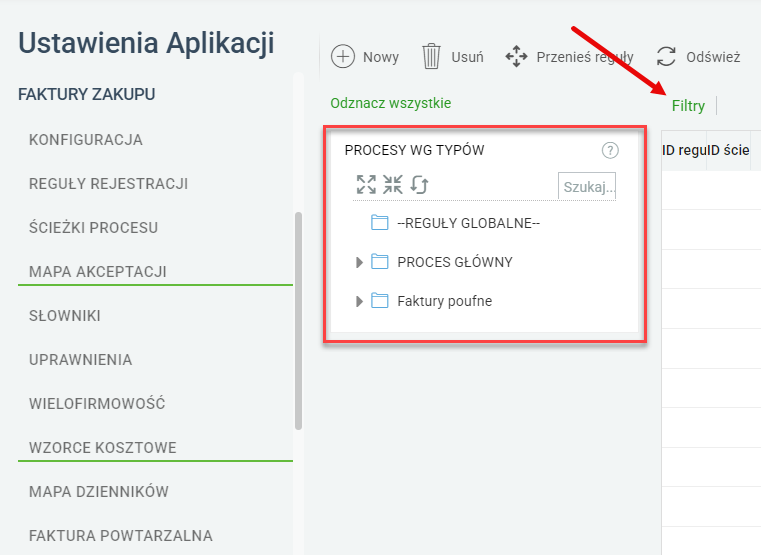Viewport: 761px width, 555px height.
Task: Select PROCES GŁÓWNY tree item label
Action: 455,262
